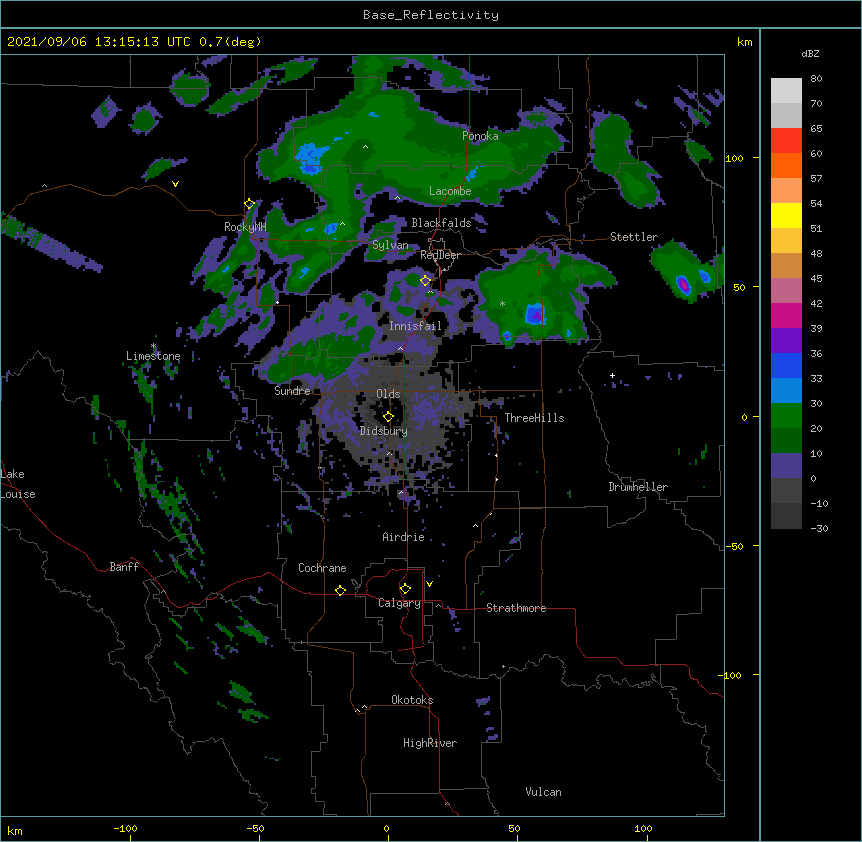This screenshot has width=862, height=842.
Task: Click the Calgary city label
Action: (x=400, y=603)
